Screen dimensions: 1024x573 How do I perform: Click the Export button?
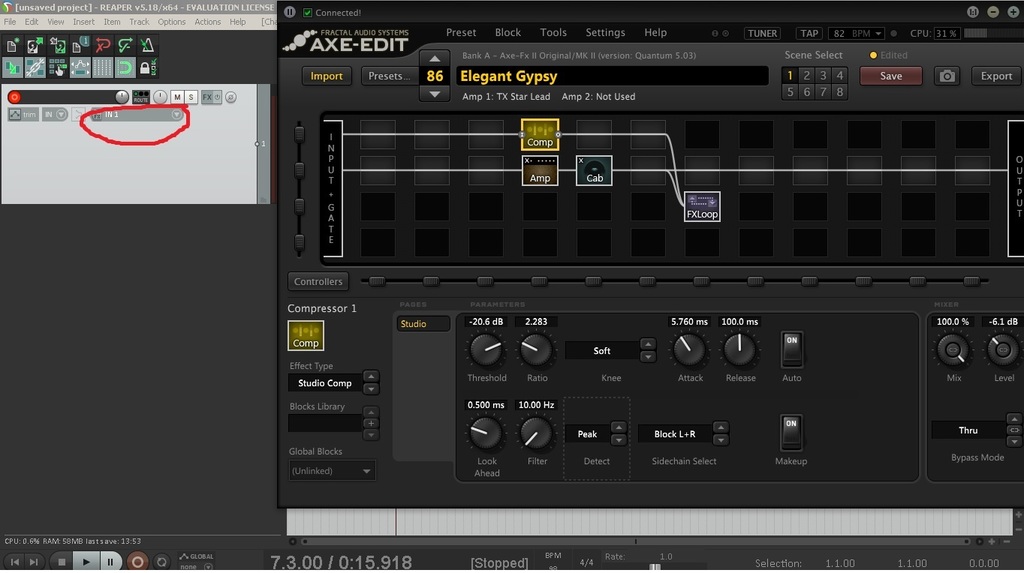996,76
